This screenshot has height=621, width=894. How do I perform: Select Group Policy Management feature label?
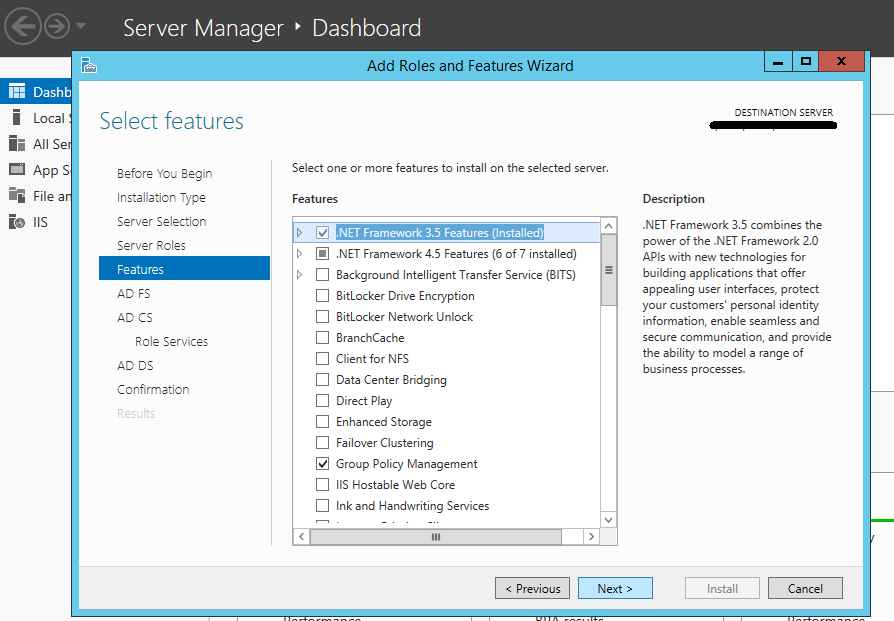pyautogui.click(x=407, y=464)
